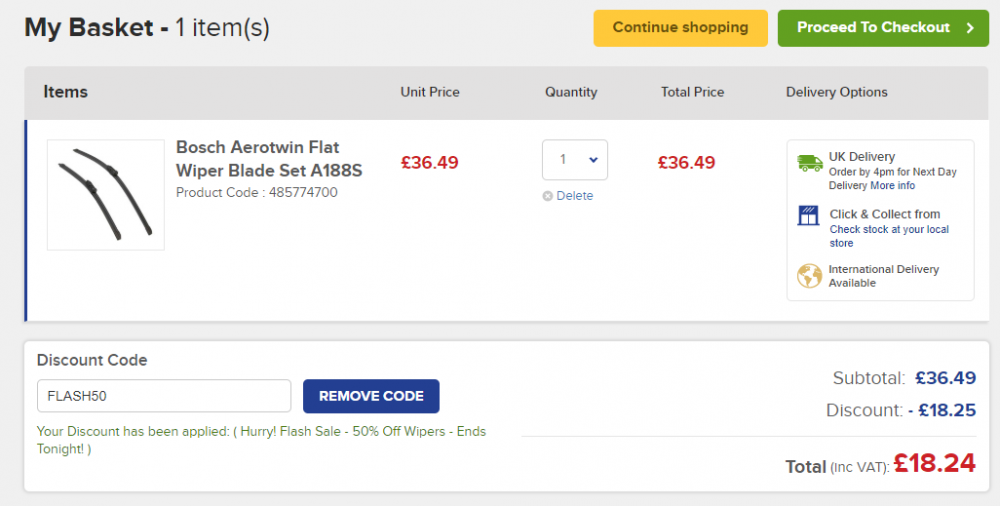Click the Click & Collect store icon
The height and width of the screenshot is (506, 1000).
808,216
